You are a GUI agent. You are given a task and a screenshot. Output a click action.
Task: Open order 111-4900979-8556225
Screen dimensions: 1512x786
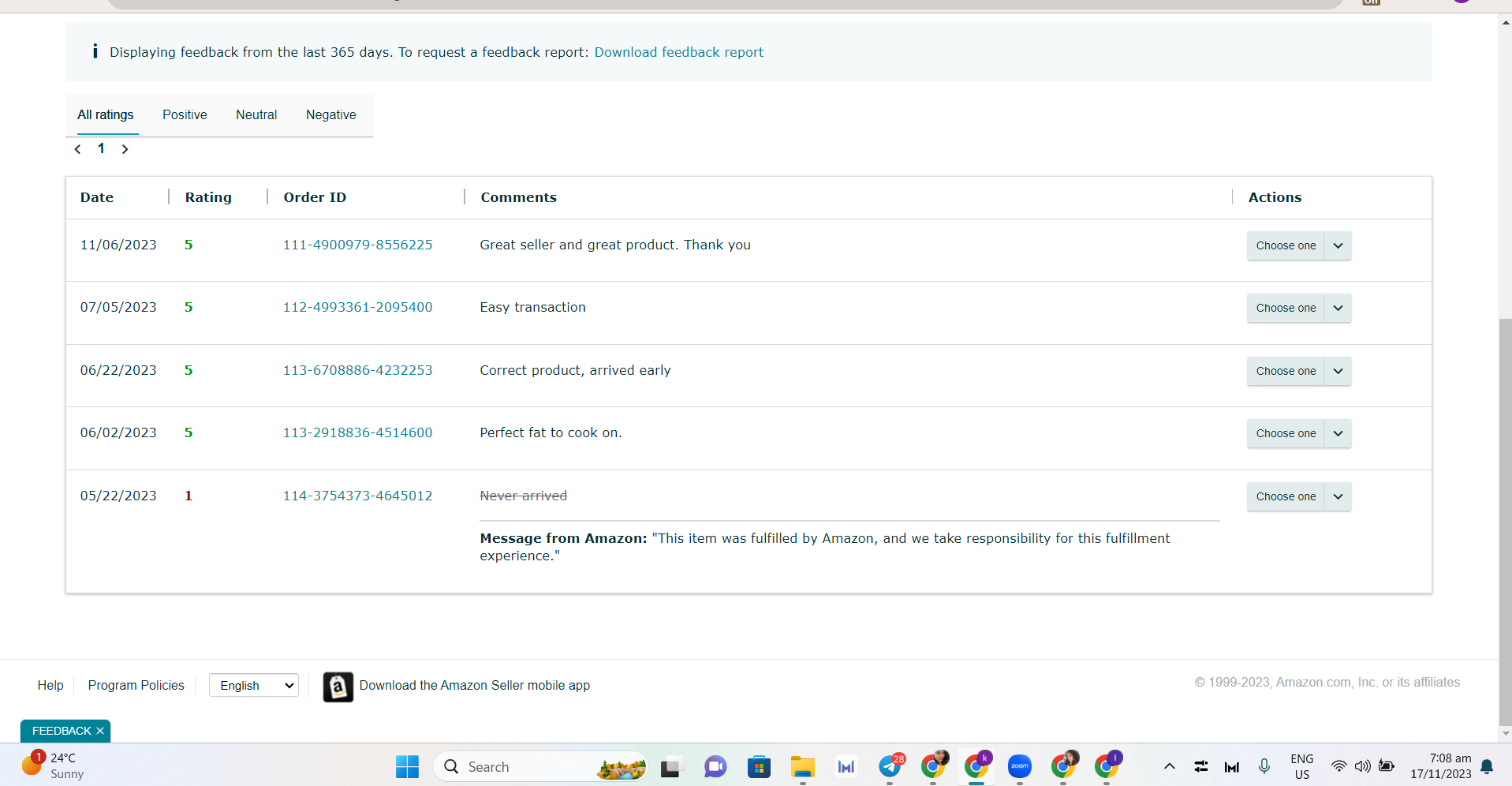click(358, 245)
